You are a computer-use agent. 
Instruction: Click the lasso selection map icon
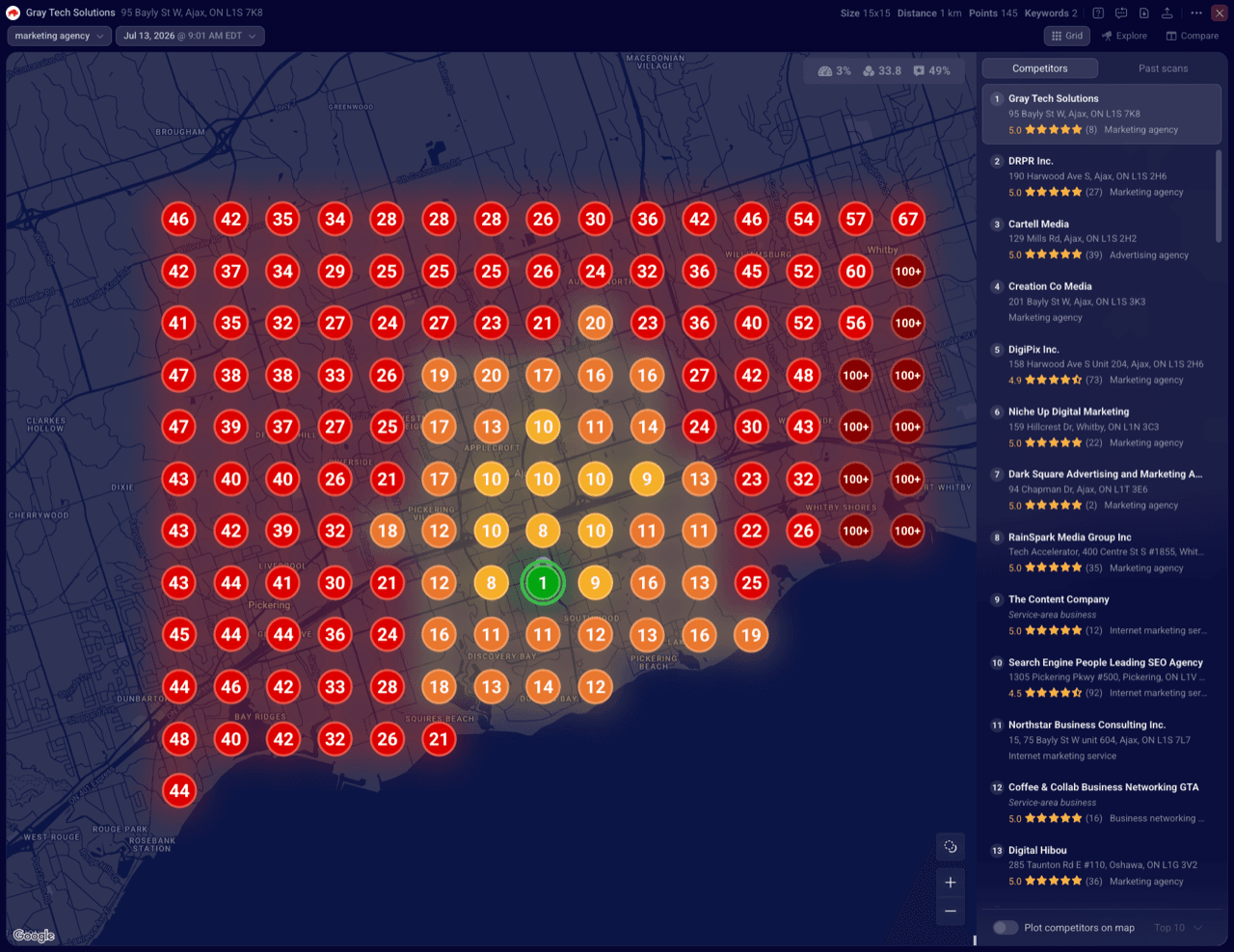(x=951, y=847)
